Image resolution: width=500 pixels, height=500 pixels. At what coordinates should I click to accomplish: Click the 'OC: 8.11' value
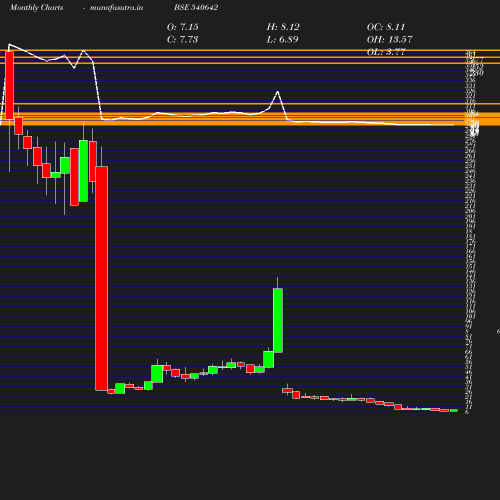pyautogui.click(x=386, y=27)
